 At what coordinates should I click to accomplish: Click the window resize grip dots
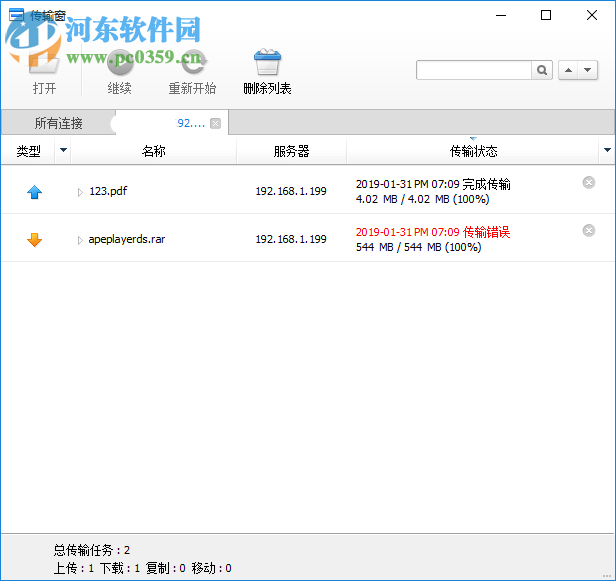[607, 576]
